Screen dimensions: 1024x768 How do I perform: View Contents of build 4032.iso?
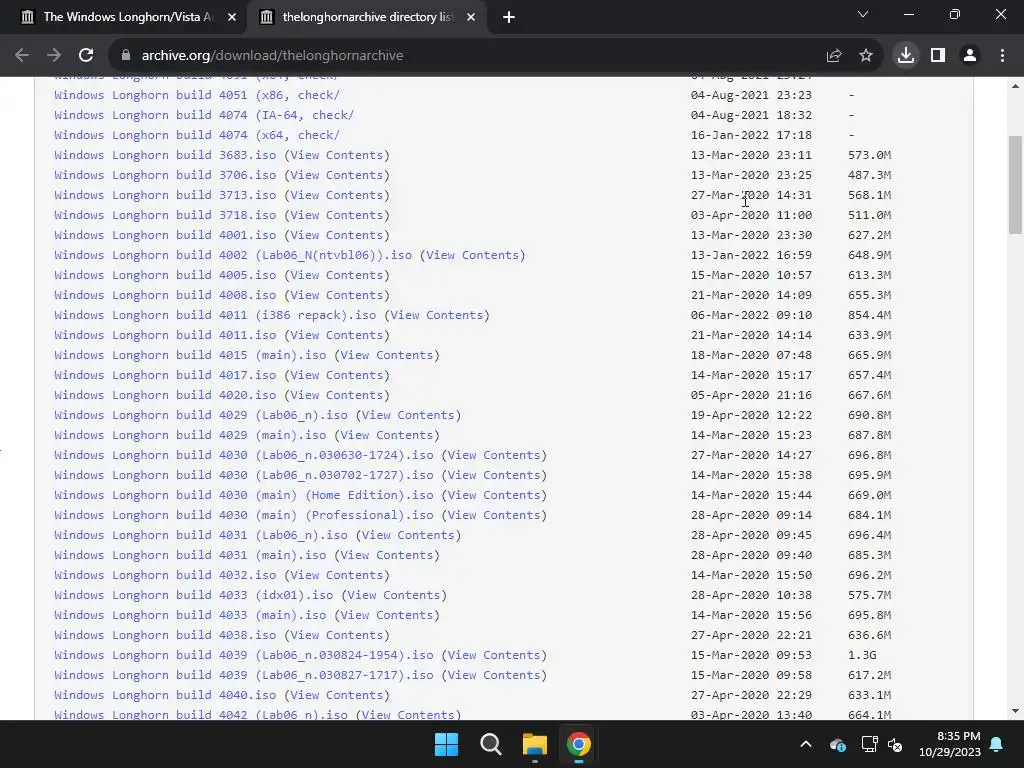336,575
